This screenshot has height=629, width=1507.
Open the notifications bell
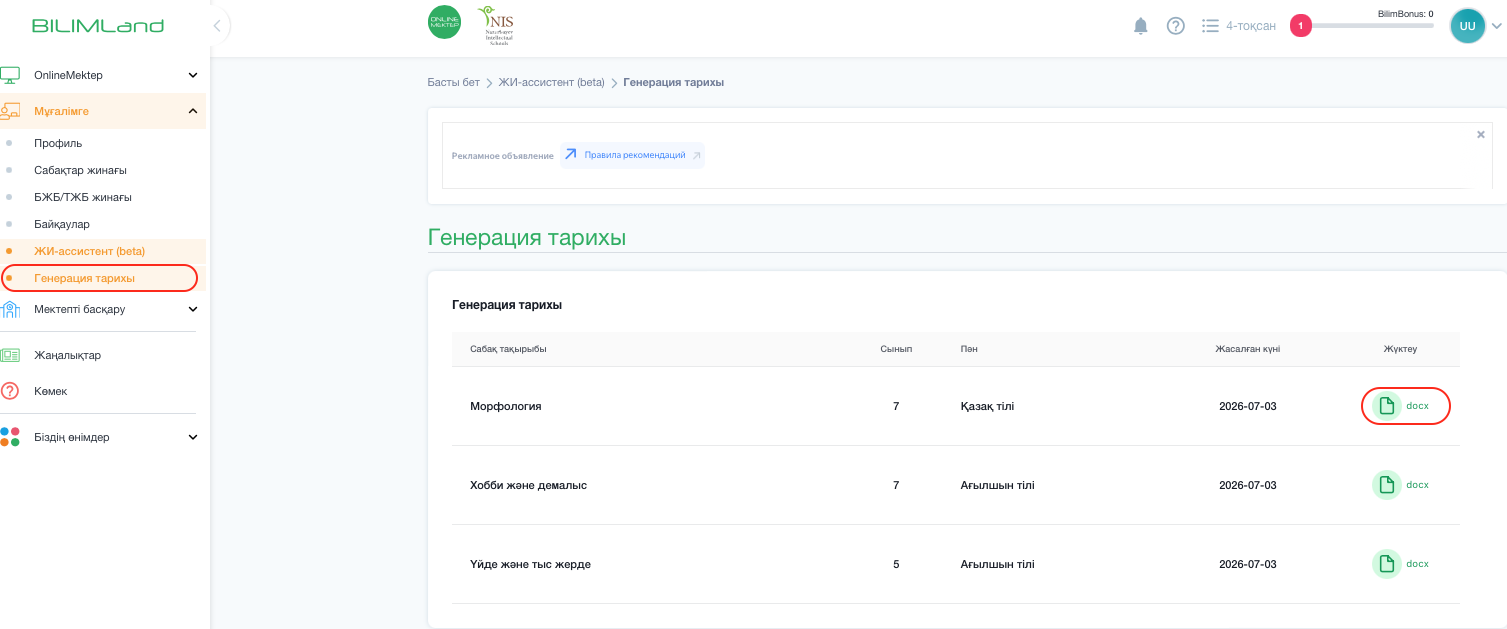pyautogui.click(x=1141, y=26)
